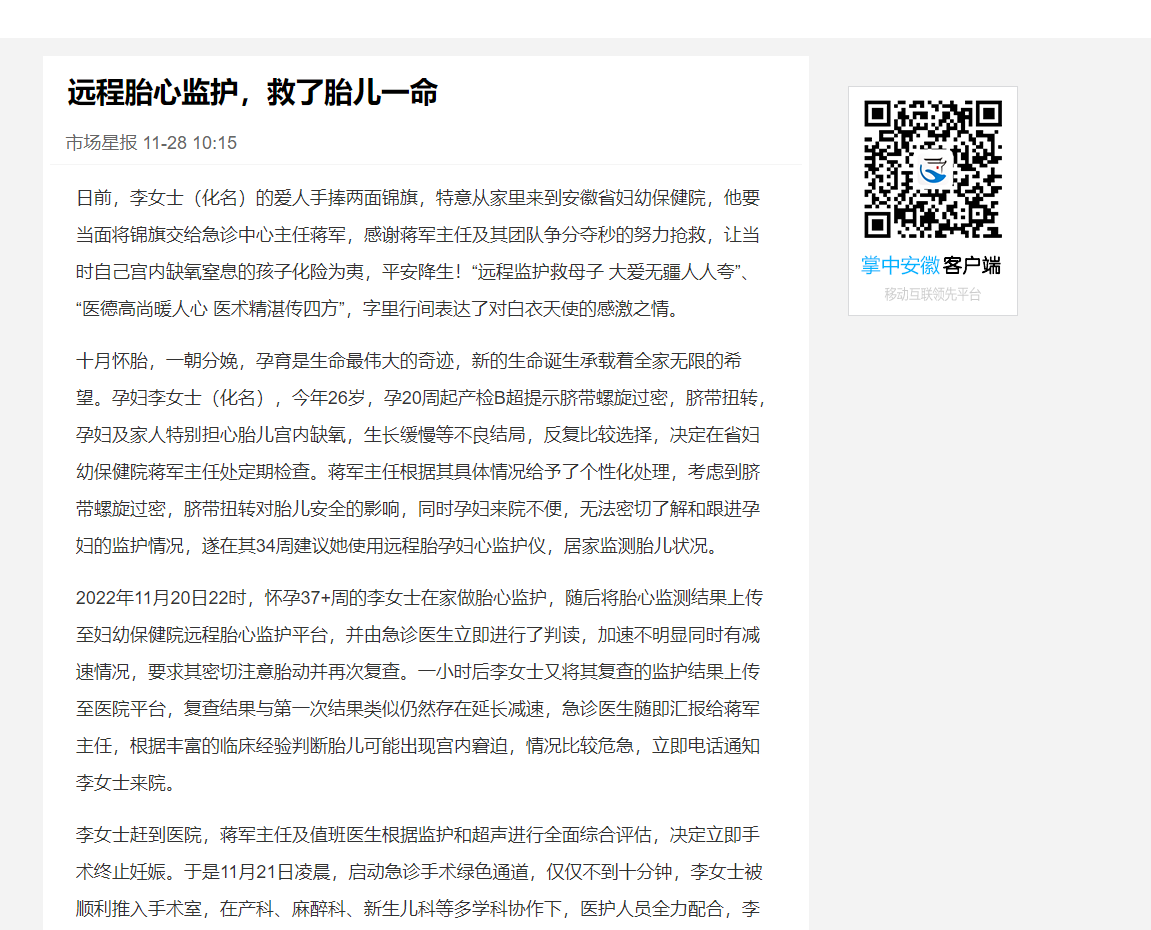Click the slogan text 医德高尚暖人心 医术精湛传四方

(210, 309)
